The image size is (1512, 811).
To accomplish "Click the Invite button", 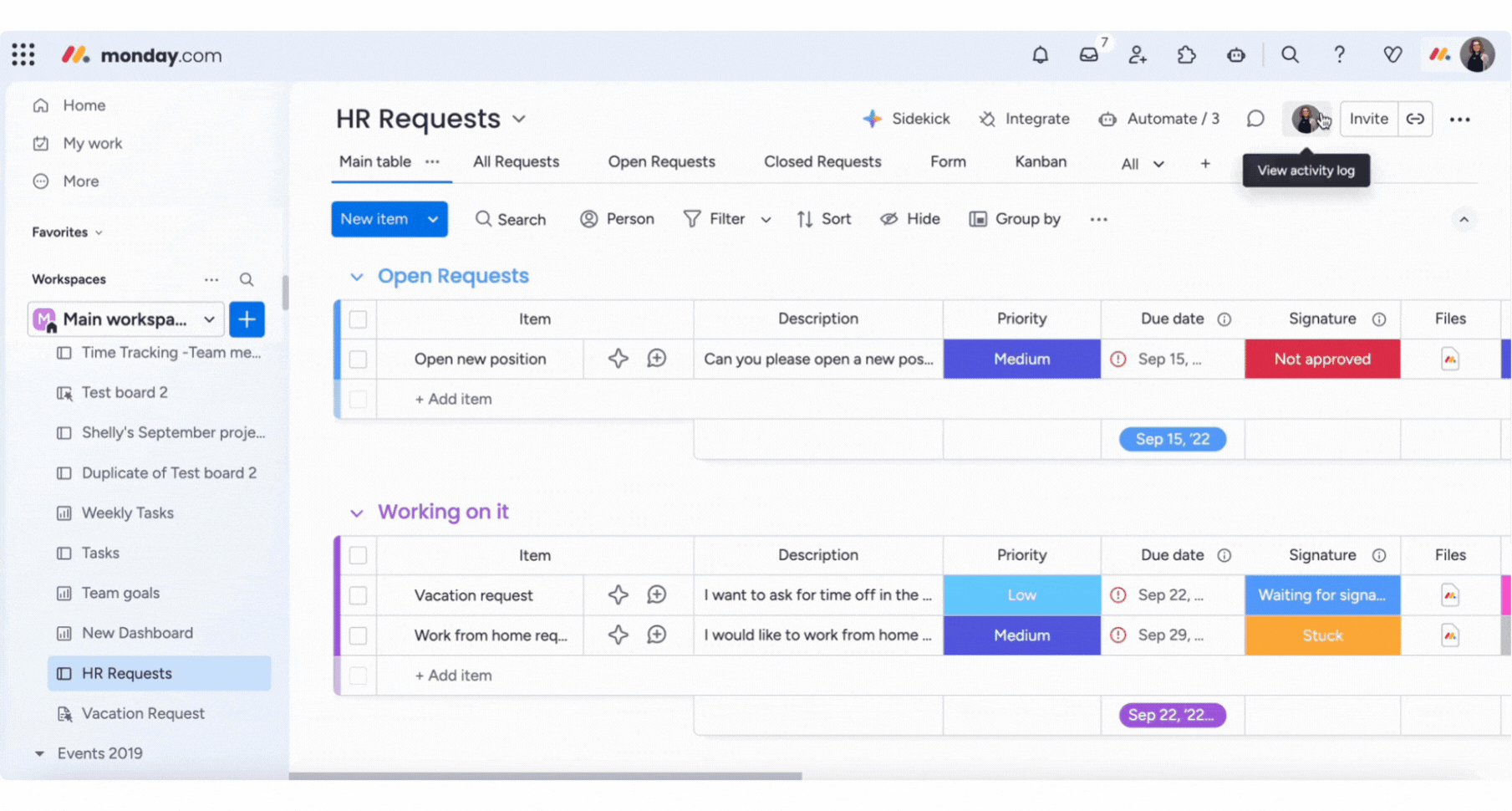I will click(x=1368, y=119).
